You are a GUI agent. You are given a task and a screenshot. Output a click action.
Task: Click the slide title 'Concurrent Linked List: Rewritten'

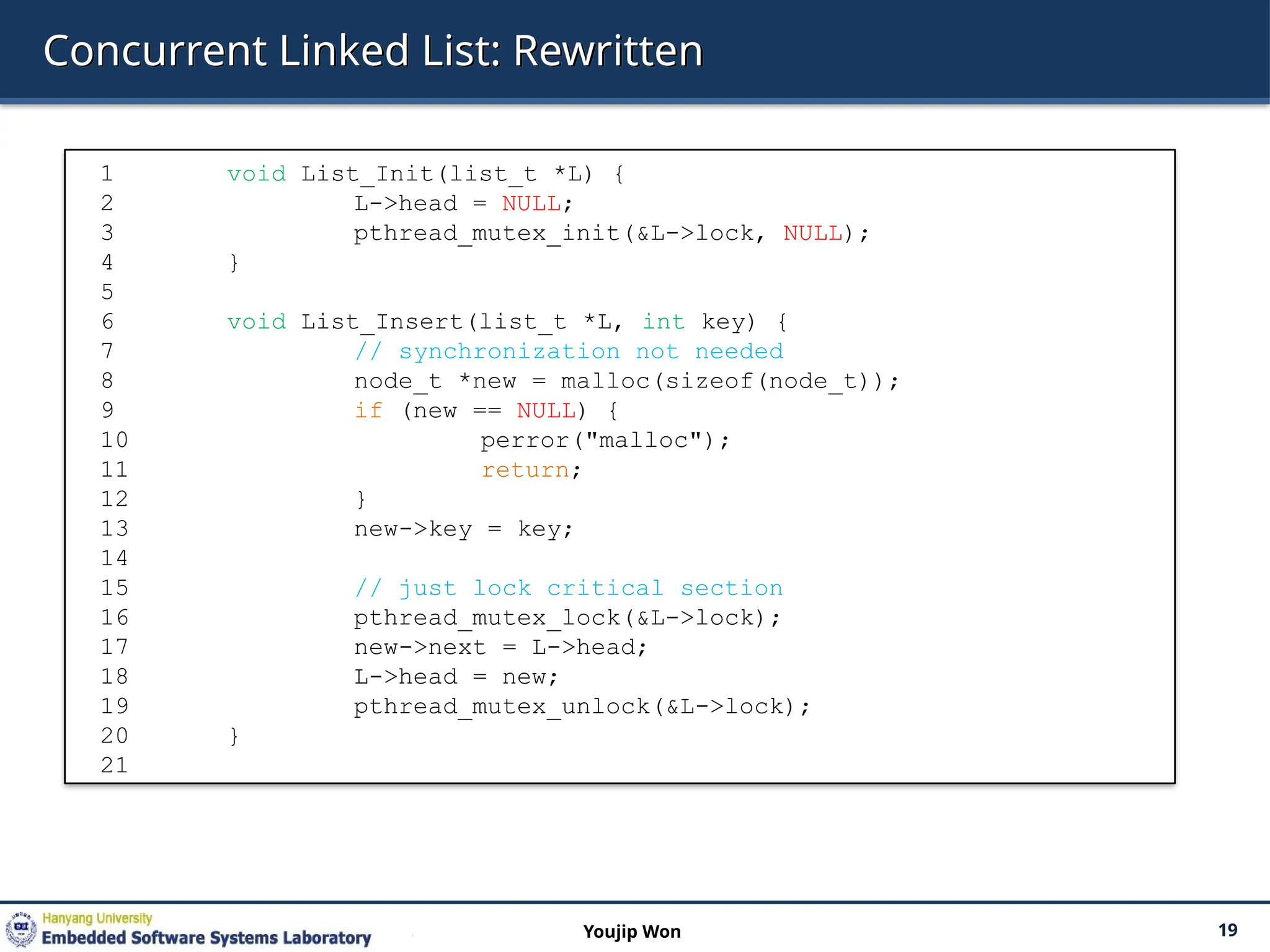coord(373,51)
